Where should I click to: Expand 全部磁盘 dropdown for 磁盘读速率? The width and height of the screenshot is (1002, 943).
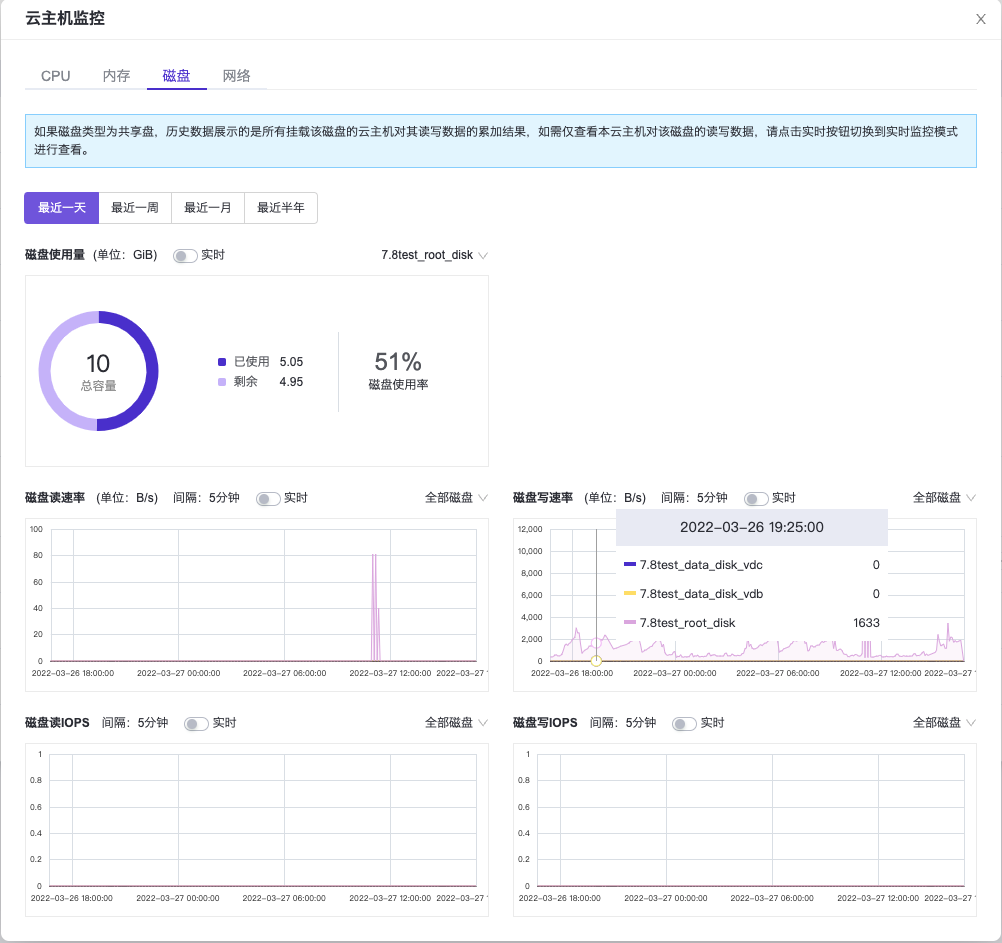(456, 498)
